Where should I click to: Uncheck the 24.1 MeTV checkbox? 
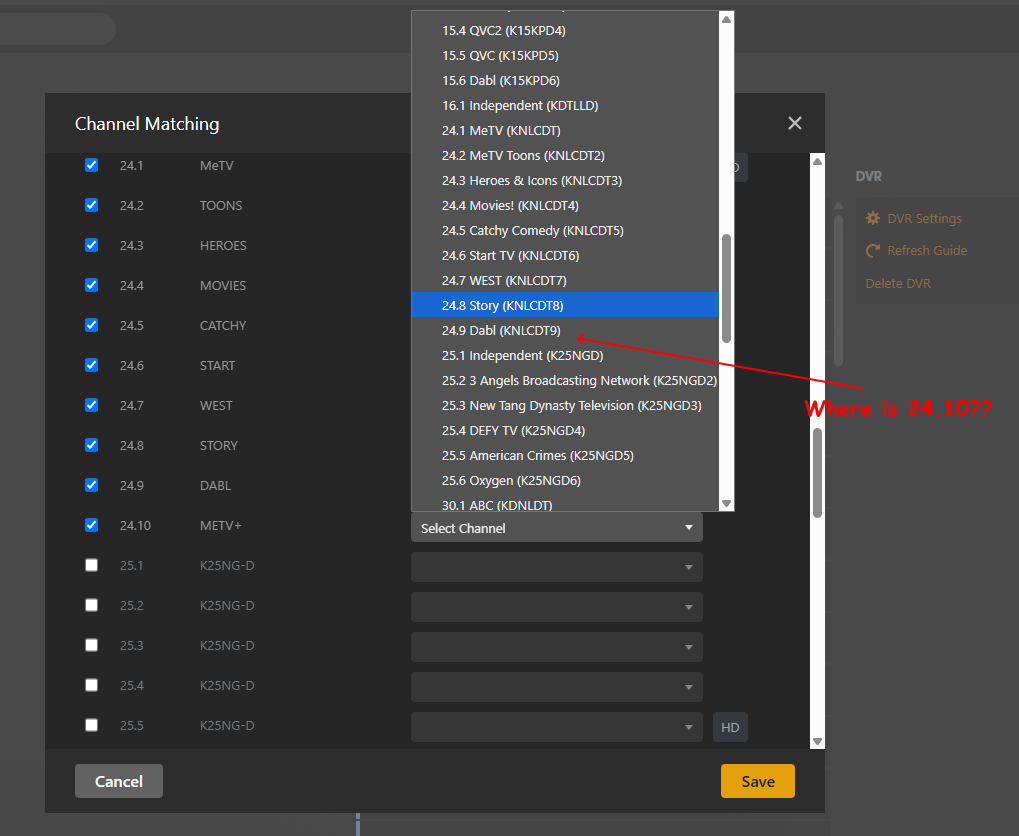[x=92, y=165]
